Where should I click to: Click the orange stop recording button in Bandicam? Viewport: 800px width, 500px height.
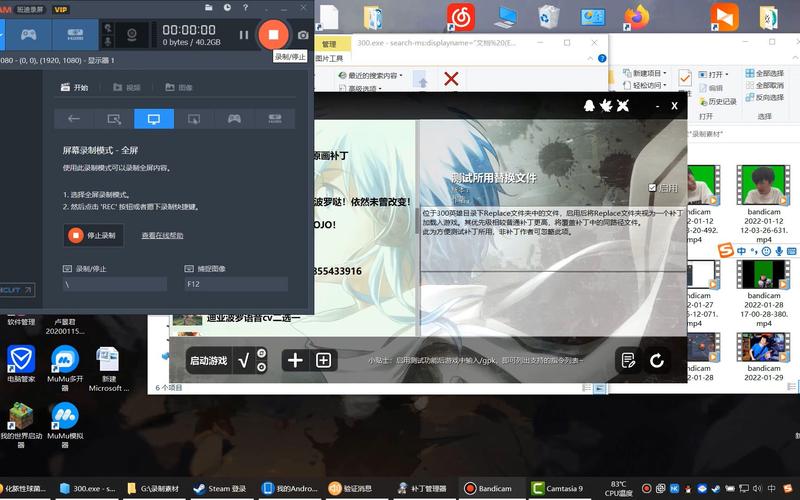[273, 34]
